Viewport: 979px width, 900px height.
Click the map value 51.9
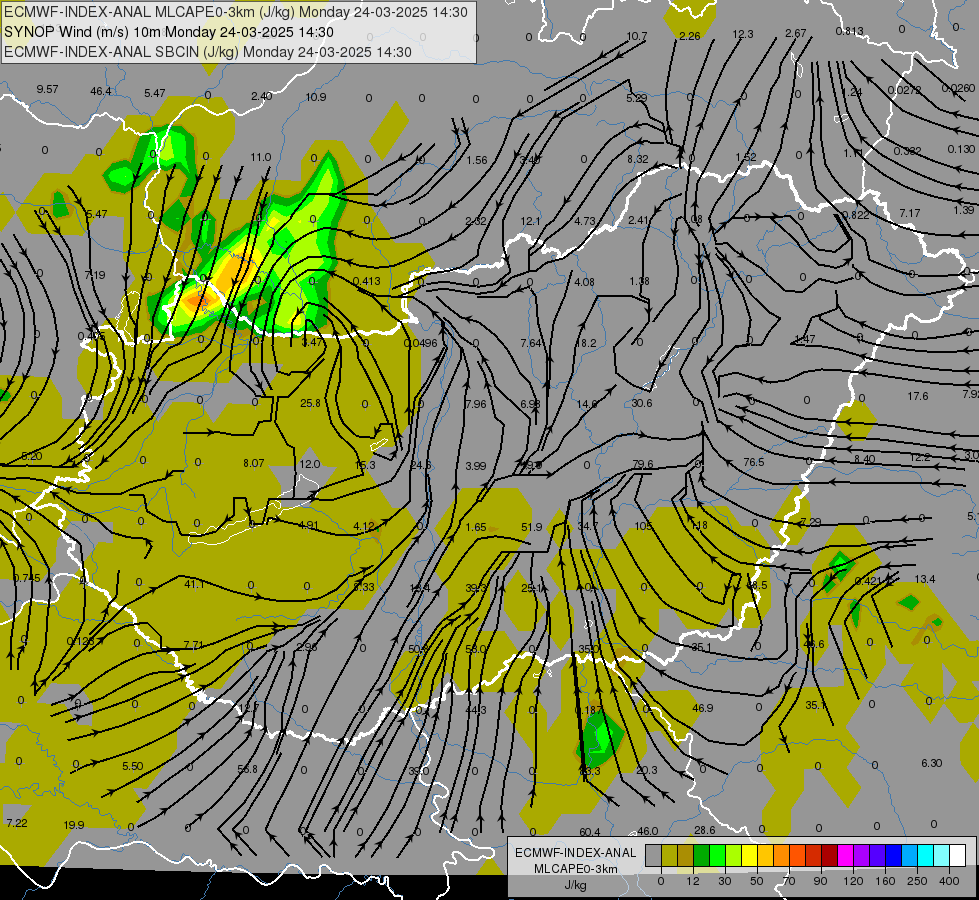tap(532, 527)
